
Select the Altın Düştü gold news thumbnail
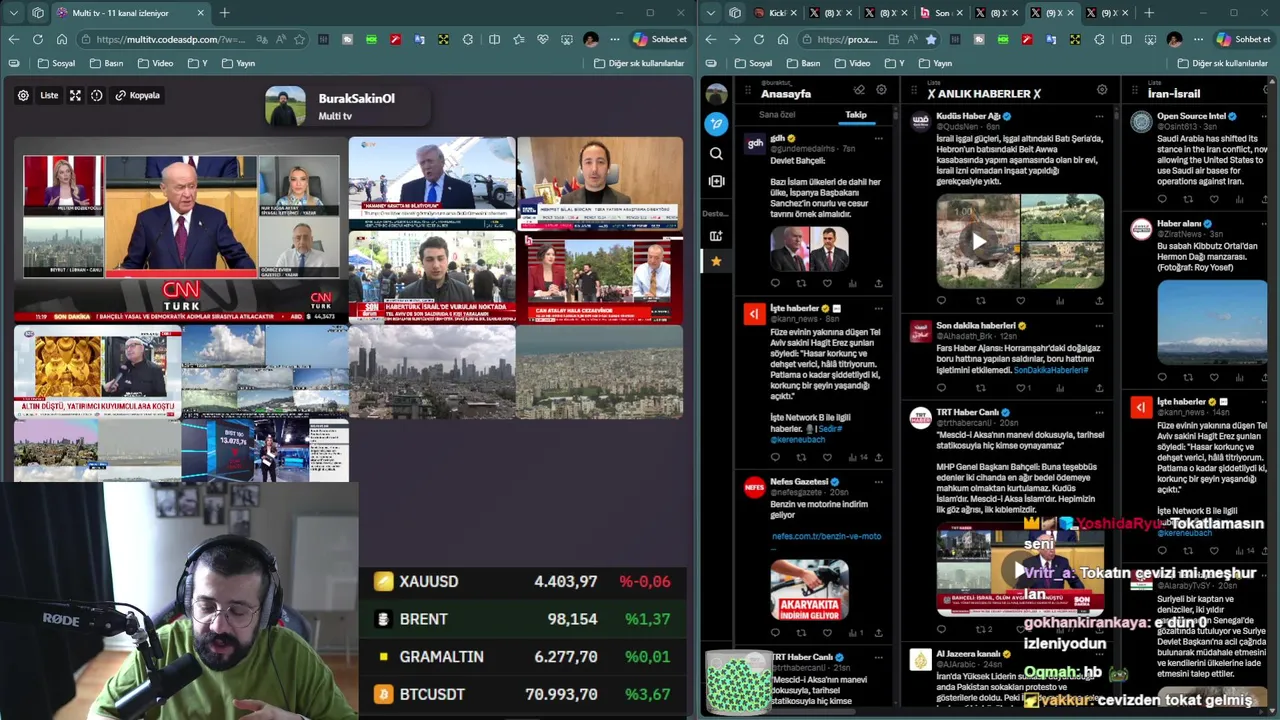97,372
